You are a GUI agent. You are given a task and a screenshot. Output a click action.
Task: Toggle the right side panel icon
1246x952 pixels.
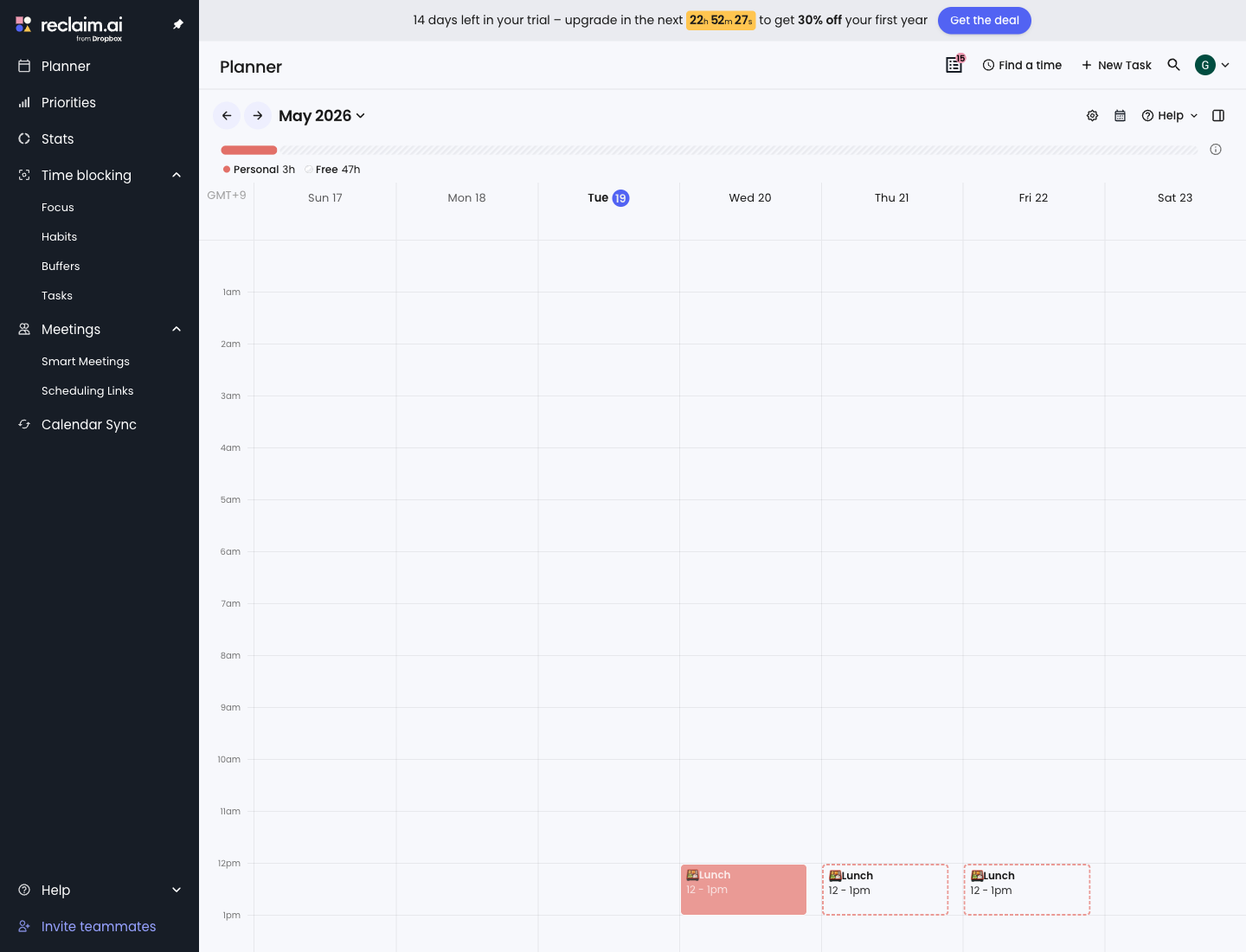[1218, 115]
